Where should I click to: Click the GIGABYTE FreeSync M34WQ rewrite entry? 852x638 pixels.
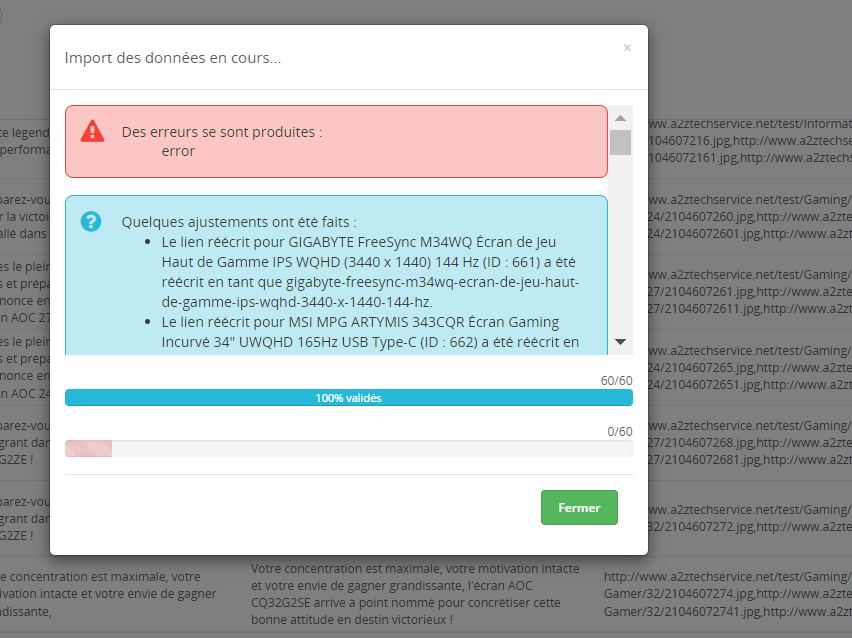pos(369,272)
